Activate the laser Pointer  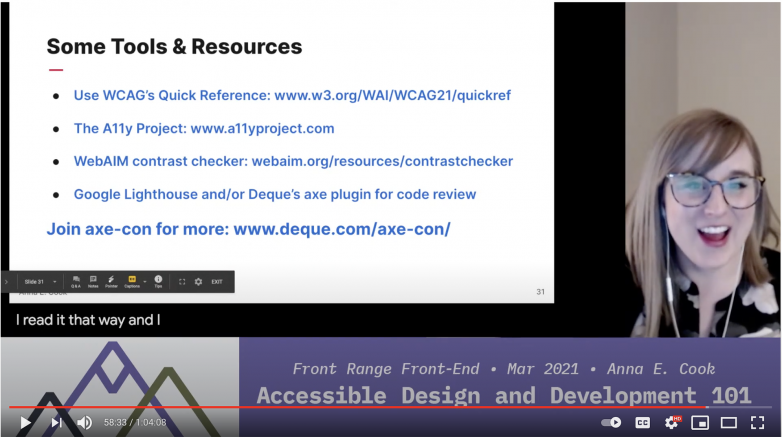click(x=111, y=282)
